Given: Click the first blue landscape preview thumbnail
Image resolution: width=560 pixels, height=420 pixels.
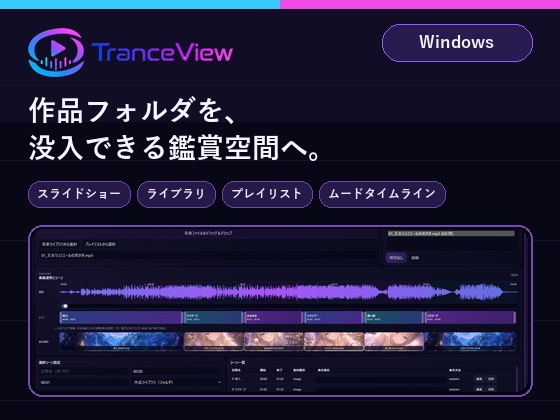Looking at the screenshot, I should (121, 341).
